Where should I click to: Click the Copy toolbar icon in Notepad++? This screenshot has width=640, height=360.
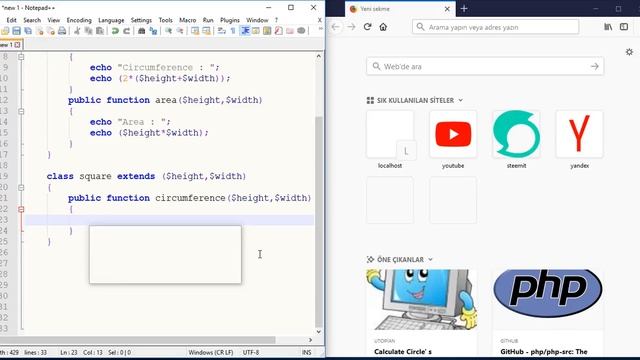(88, 31)
